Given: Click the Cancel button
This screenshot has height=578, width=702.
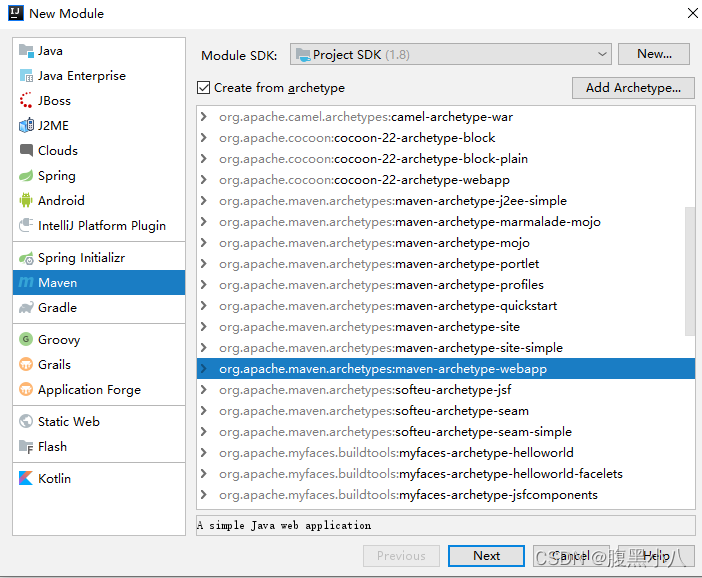Looking at the screenshot, I should (571, 556).
